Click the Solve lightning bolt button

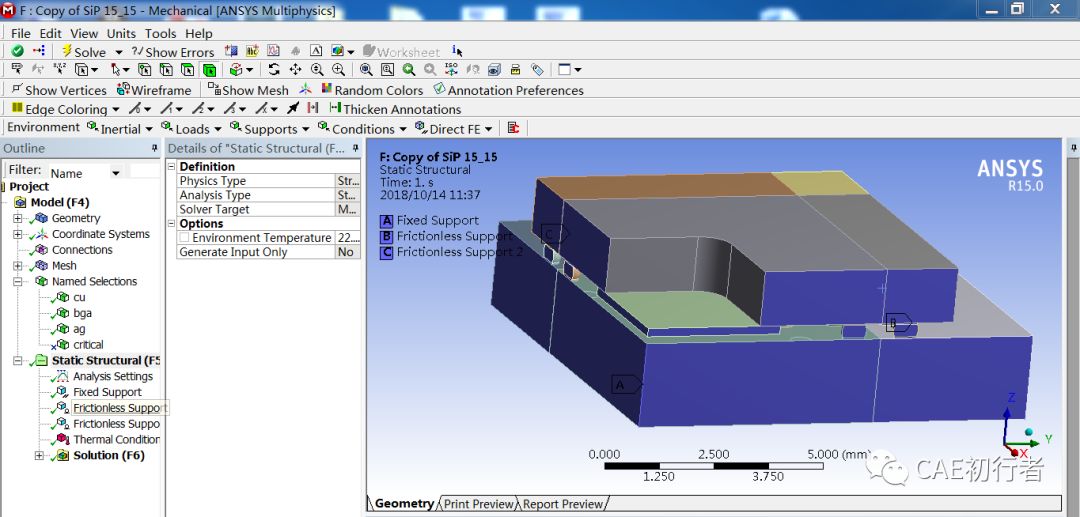coord(84,52)
